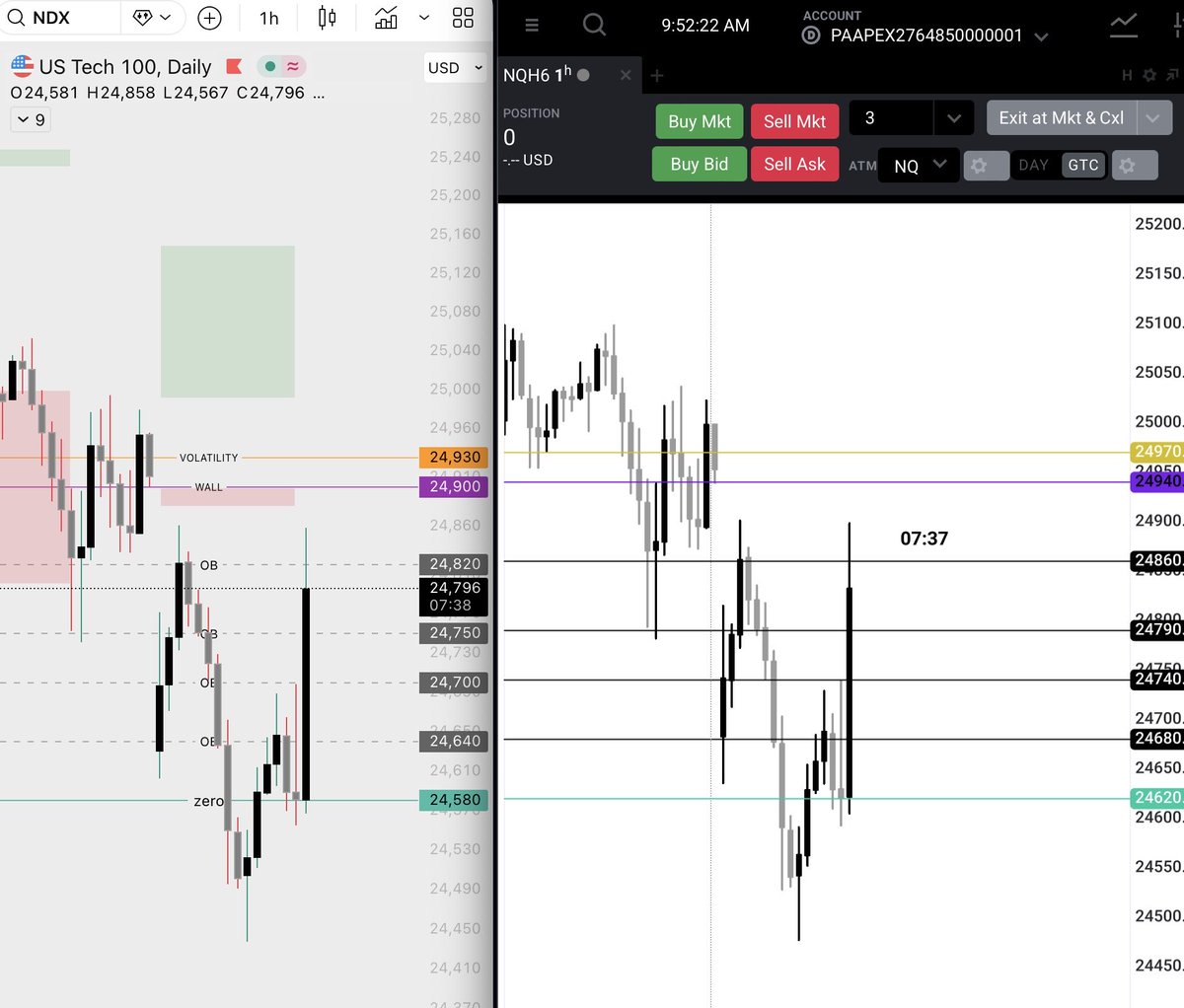This screenshot has width=1184, height=1008.
Task: Expand the chevron next to indicators
Action: coord(424,18)
